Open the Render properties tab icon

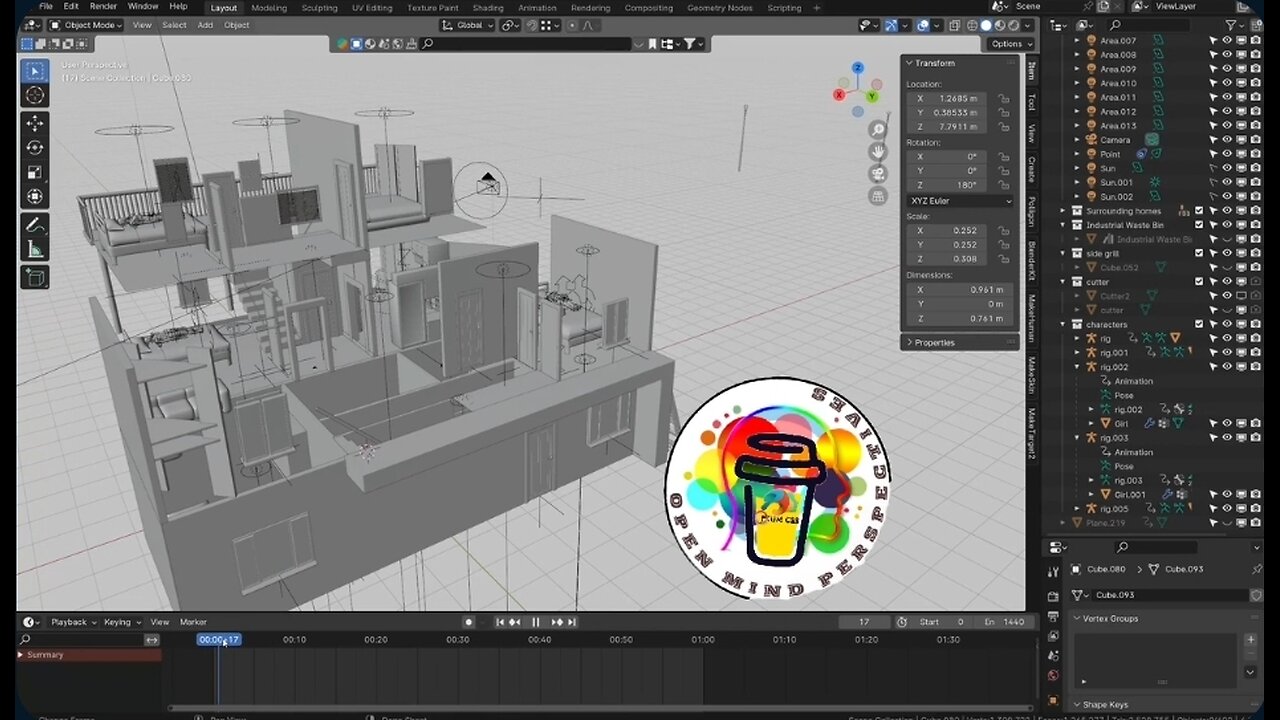point(1053,596)
